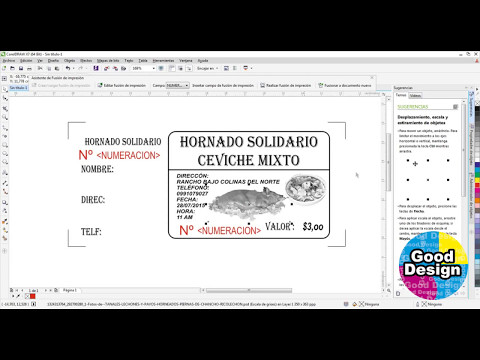The height and width of the screenshot is (360, 480).
Task: Click the Cut scissors icon
Action: click(x=40, y=68)
